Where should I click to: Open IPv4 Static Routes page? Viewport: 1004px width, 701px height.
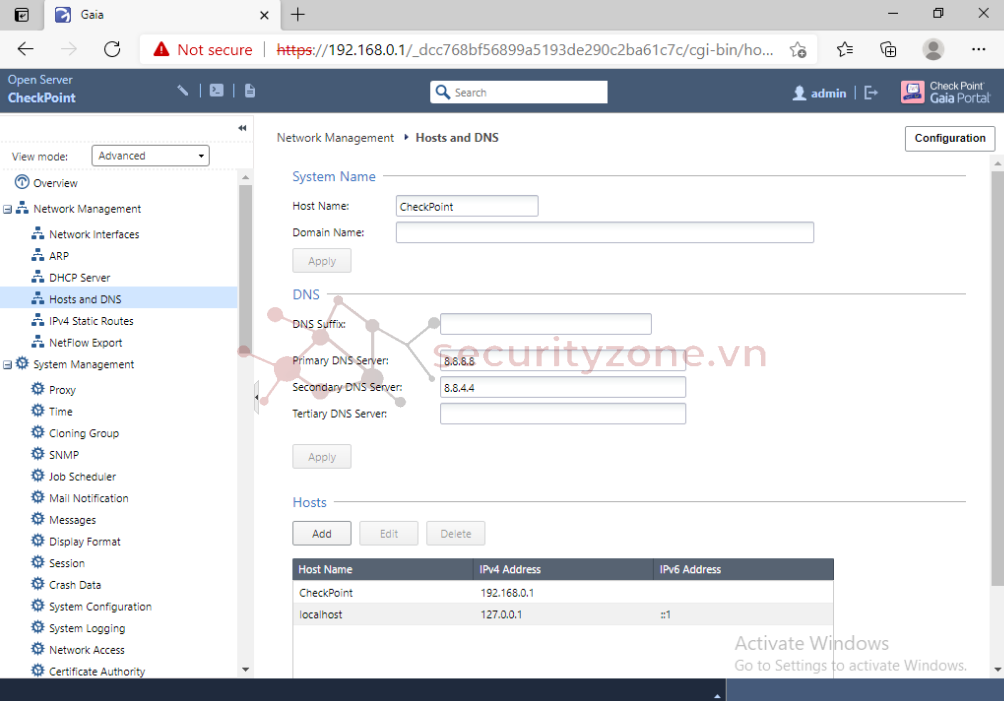91,321
